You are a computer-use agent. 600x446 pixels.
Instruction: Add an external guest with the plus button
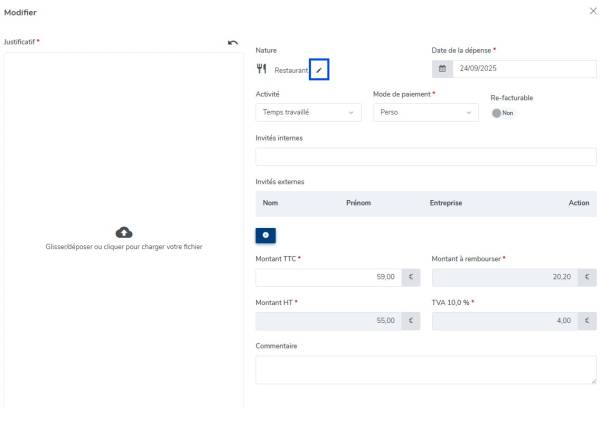tap(266, 235)
